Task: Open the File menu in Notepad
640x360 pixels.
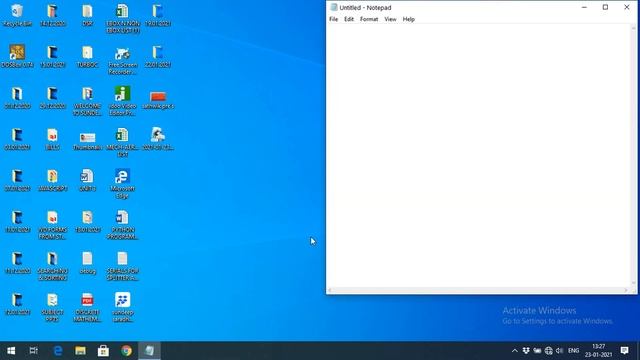Action: (333, 19)
